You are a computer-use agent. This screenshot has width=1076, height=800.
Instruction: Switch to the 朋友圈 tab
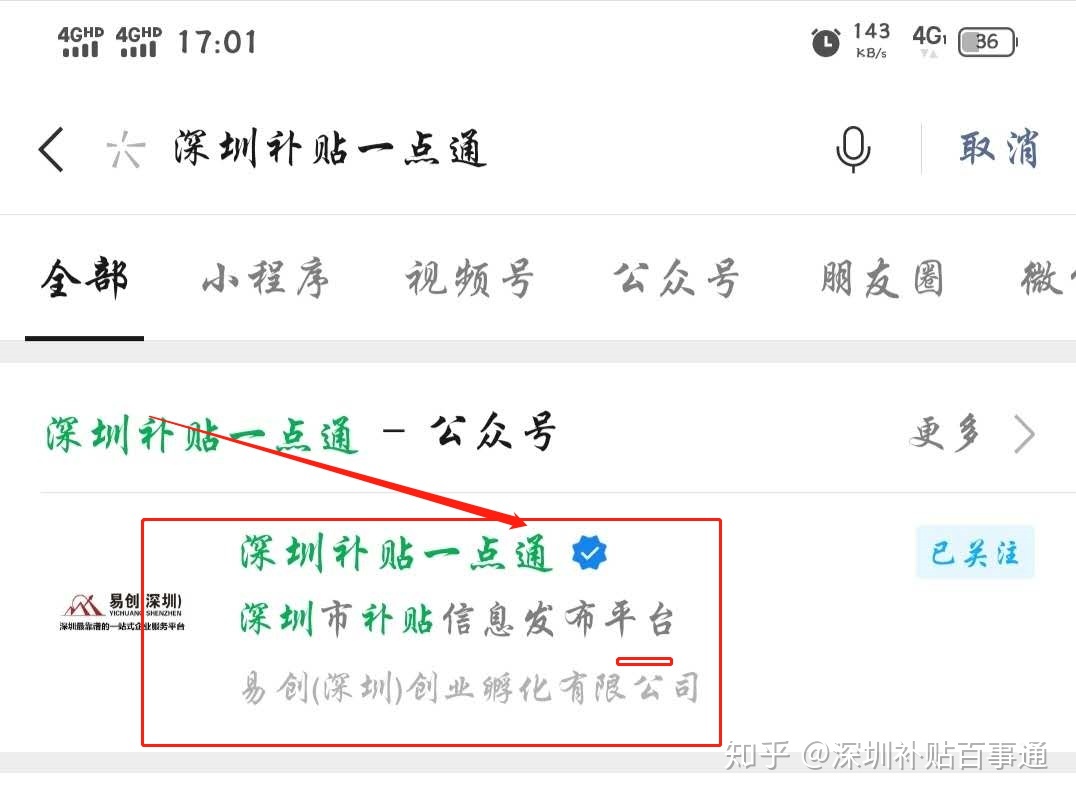[882, 278]
